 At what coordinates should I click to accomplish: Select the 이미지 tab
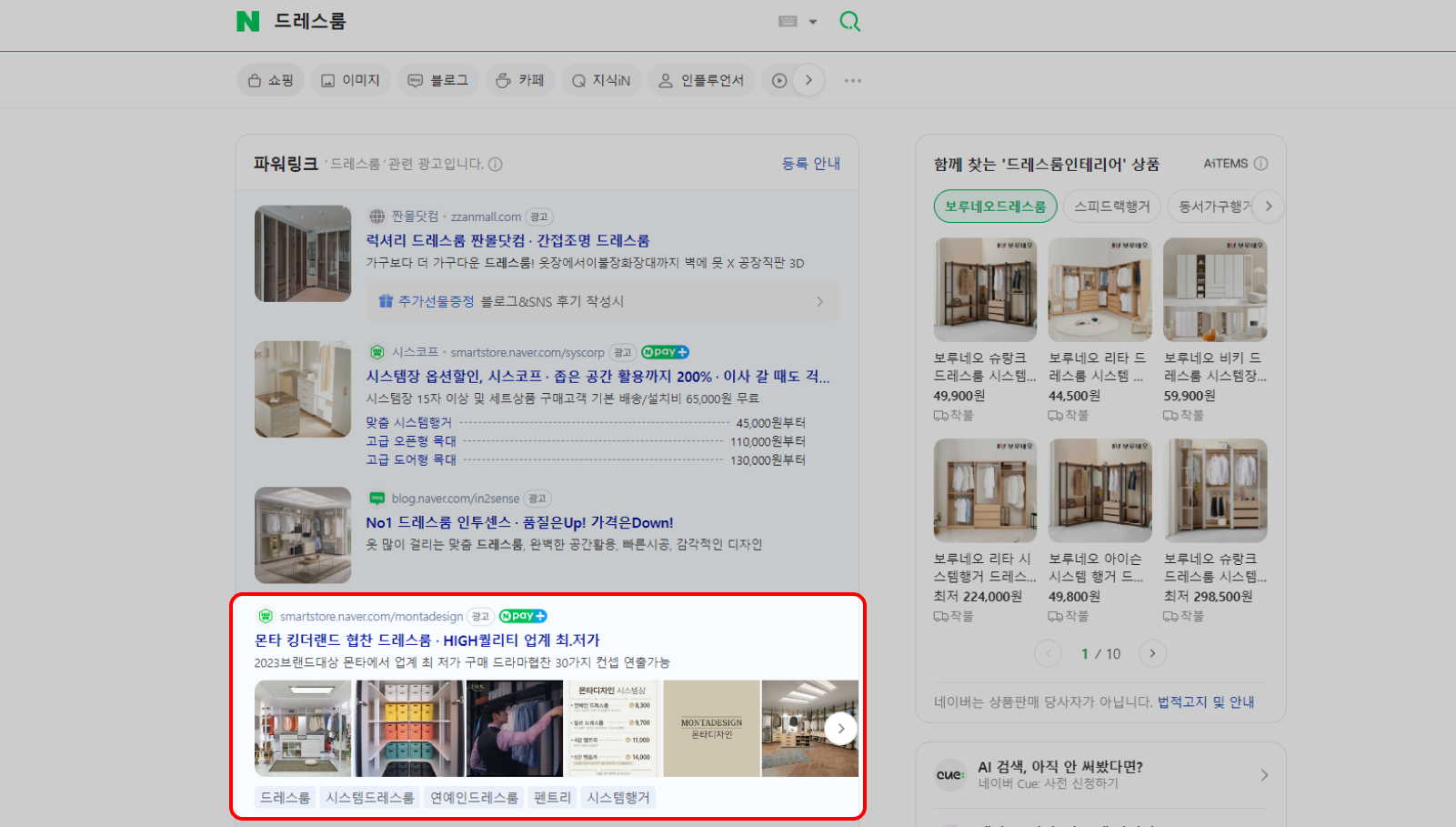coord(351,80)
